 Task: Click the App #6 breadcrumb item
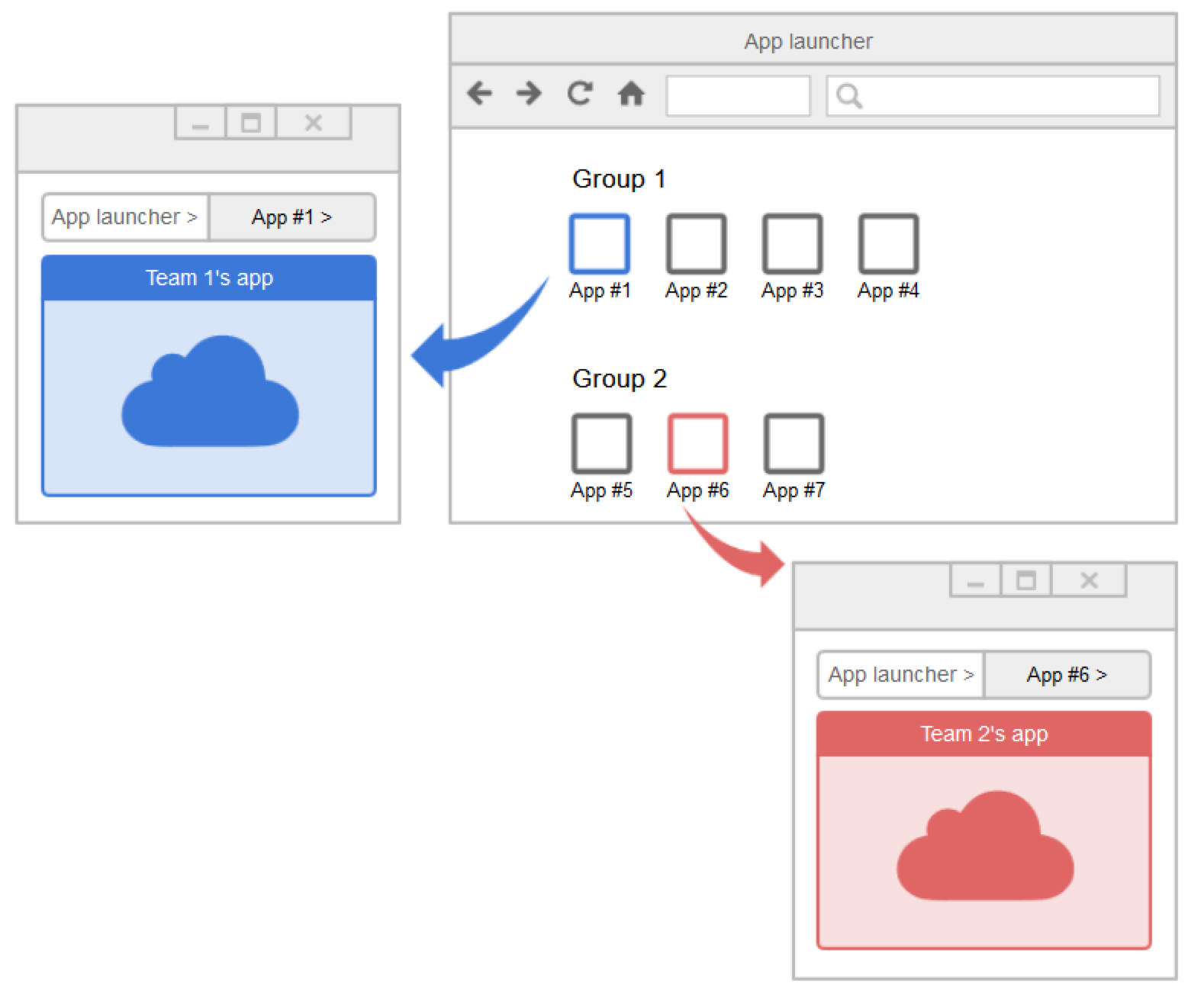tap(1067, 675)
